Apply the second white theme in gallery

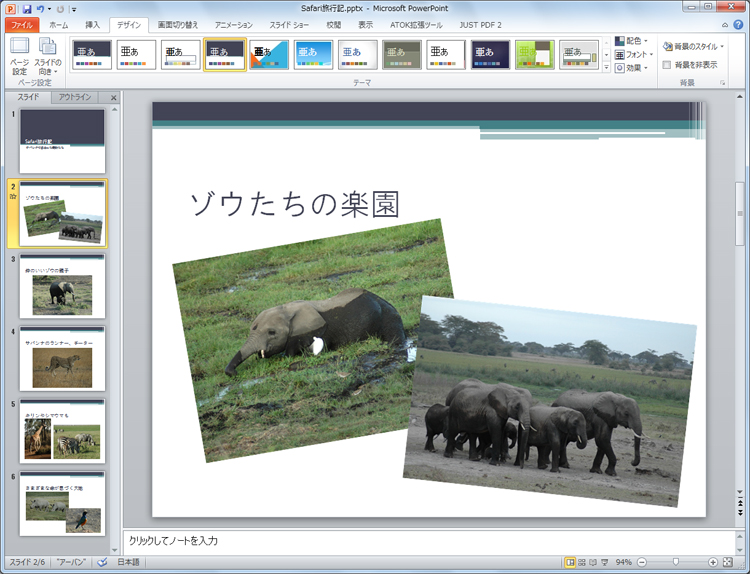pos(136,55)
